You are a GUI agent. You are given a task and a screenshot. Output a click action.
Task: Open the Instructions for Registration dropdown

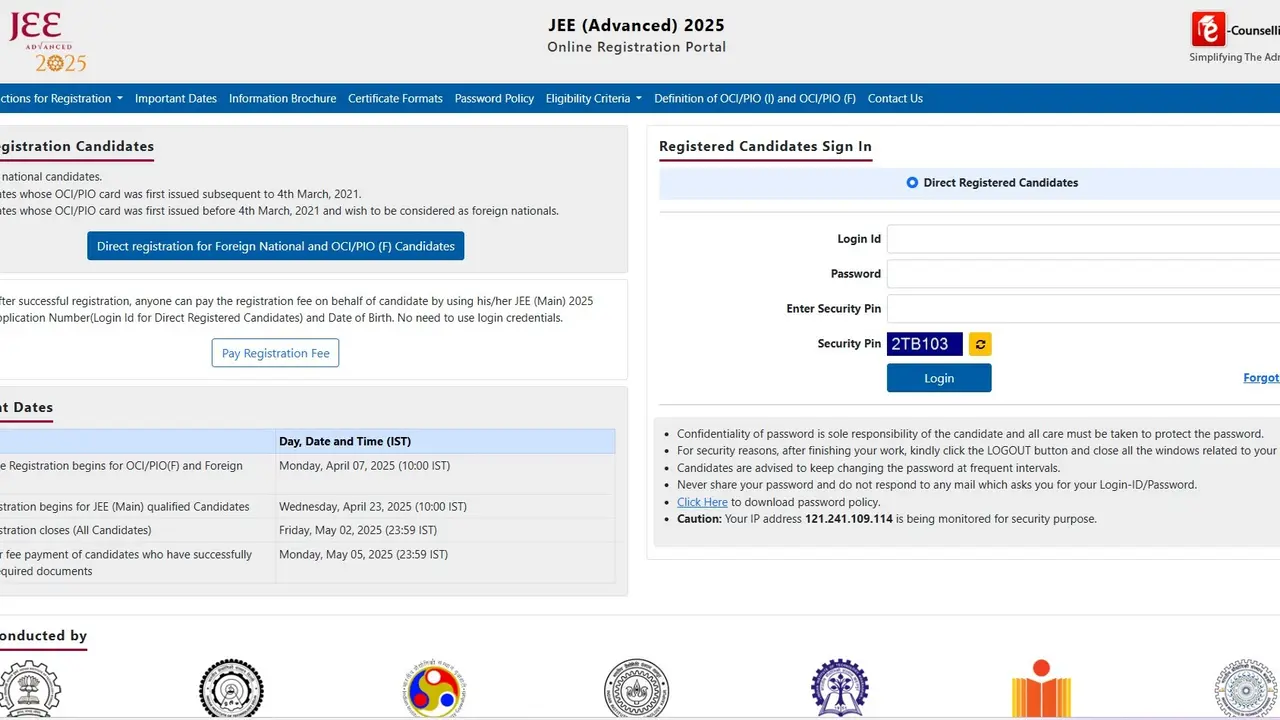coord(60,98)
